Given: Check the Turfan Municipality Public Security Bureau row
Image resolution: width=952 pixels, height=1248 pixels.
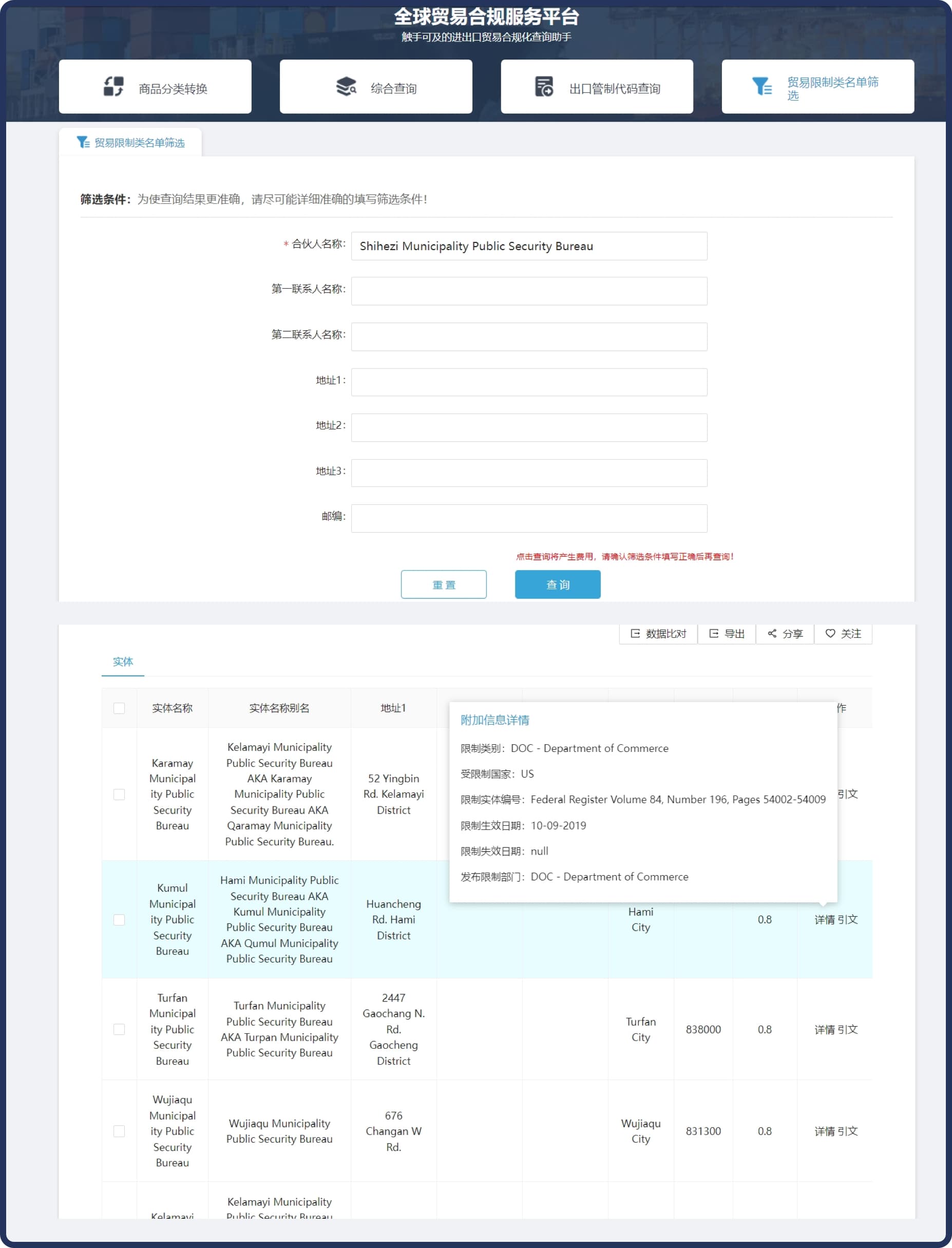Looking at the screenshot, I should (x=119, y=1029).
